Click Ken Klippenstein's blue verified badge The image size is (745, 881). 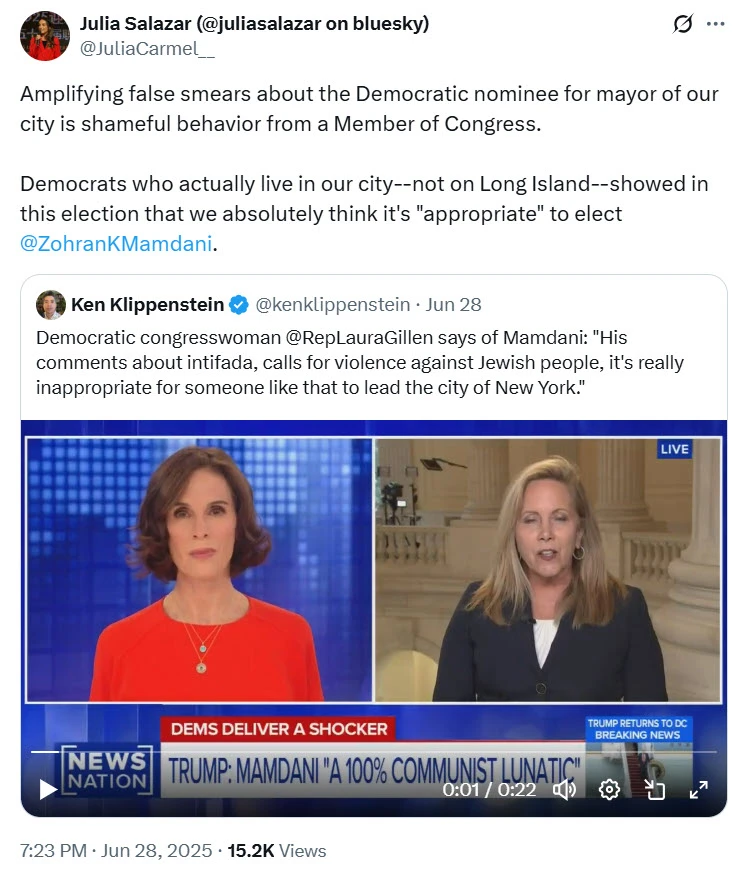click(239, 305)
